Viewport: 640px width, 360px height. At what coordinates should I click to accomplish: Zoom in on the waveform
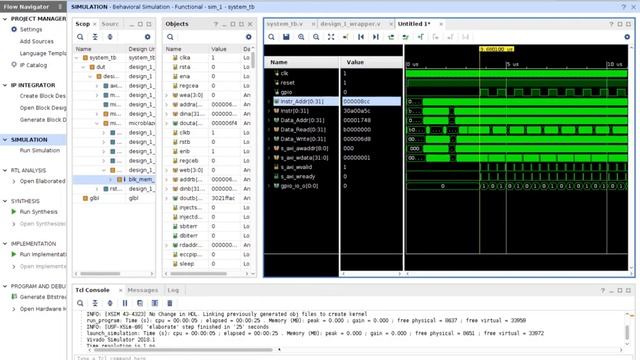tap(301, 37)
